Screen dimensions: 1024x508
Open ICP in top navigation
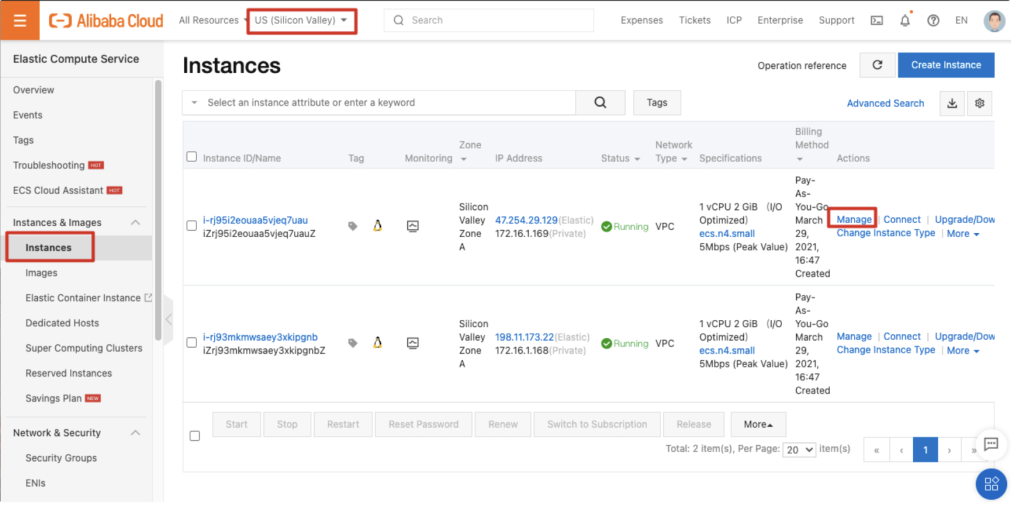pyautogui.click(x=734, y=20)
